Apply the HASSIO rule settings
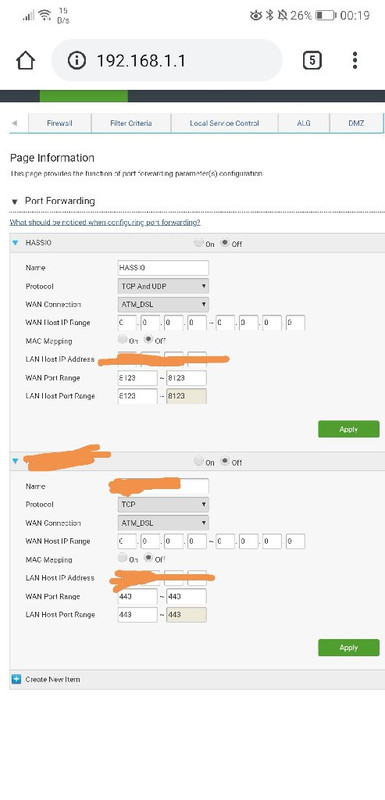This screenshot has width=385, height=800. pyautogui.click(x=349, y=429)
